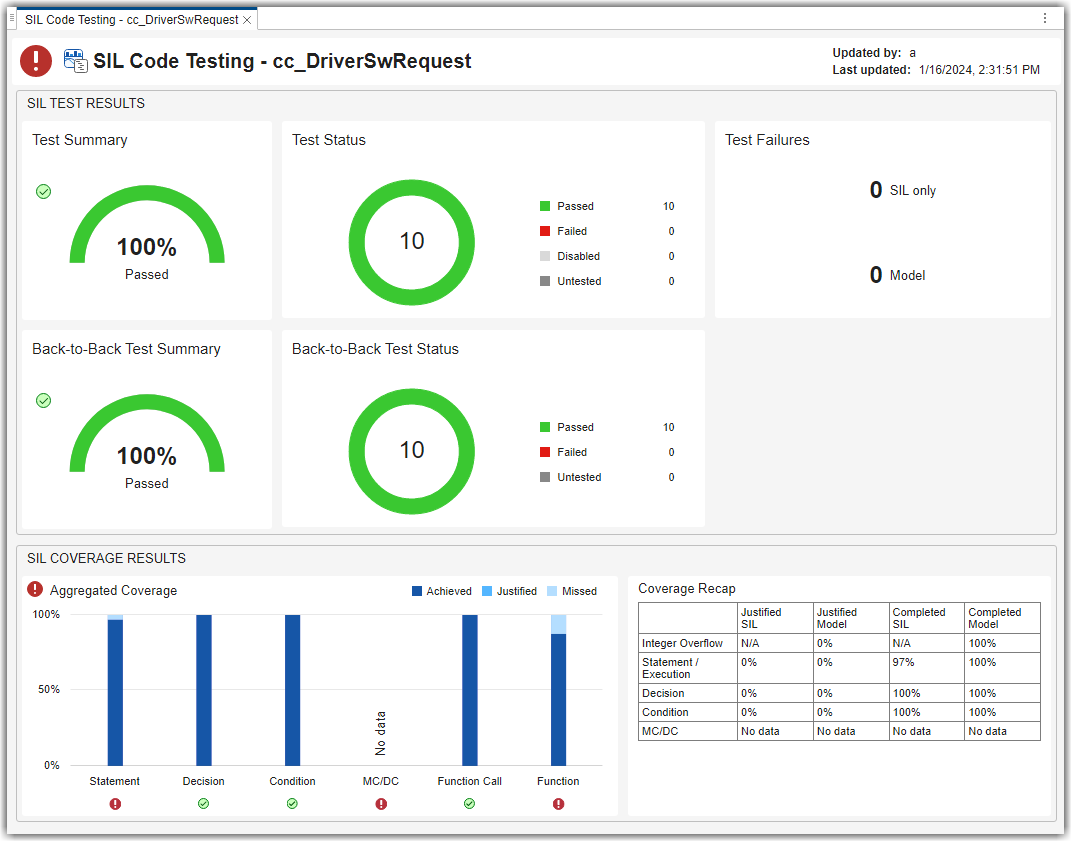Click the Simulink model icon next to the title
1072x842 pixels.
coord(75,60)
